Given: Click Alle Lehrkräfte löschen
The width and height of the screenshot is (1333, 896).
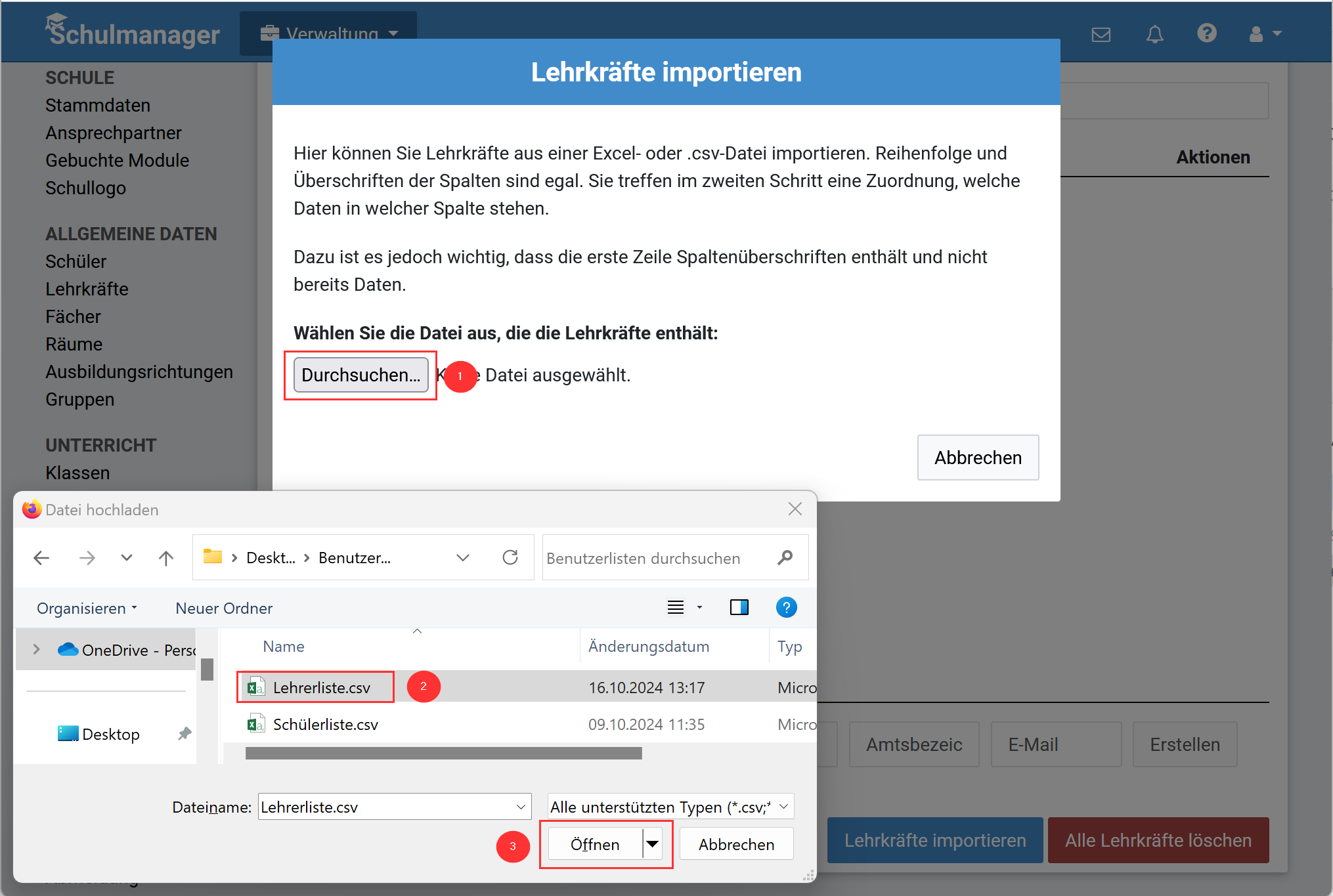Looking at the screenshot, I should point(1158,840).
